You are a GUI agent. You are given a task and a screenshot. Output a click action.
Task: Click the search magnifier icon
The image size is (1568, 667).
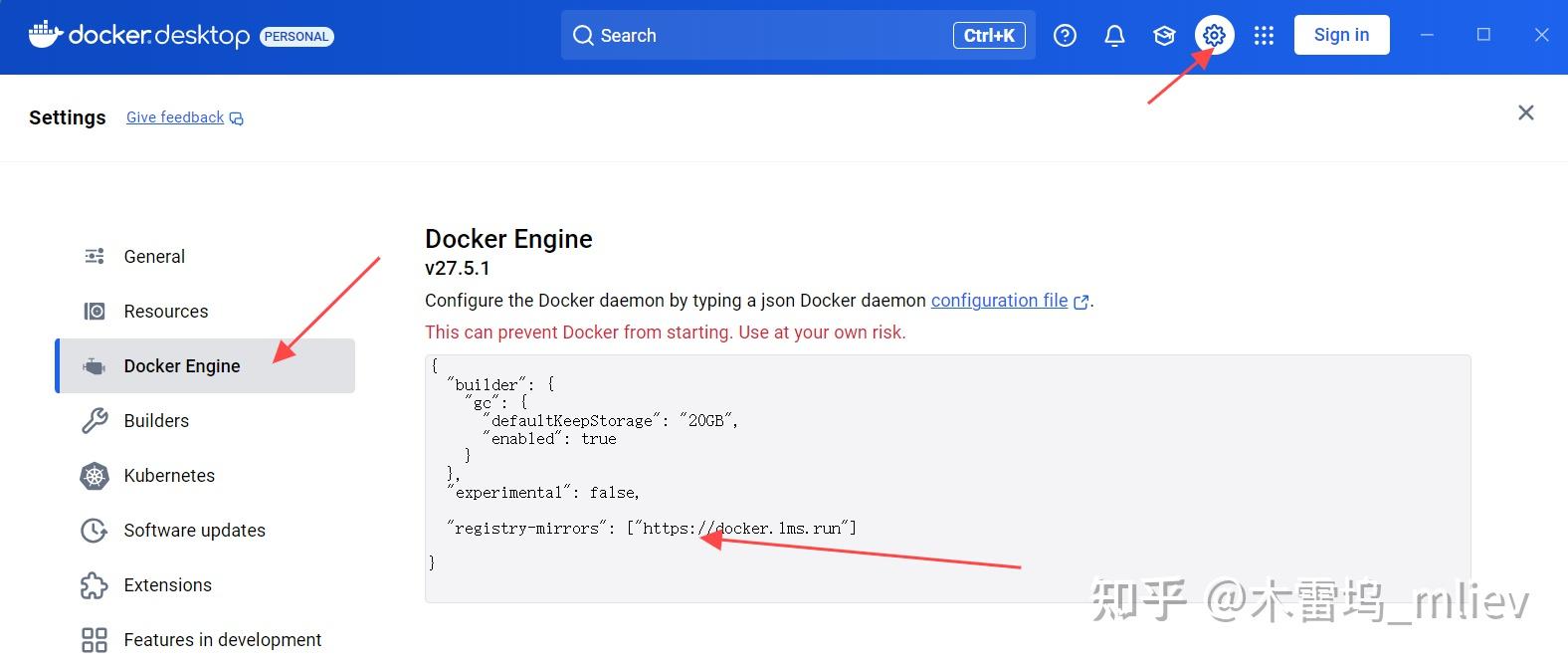583,36
